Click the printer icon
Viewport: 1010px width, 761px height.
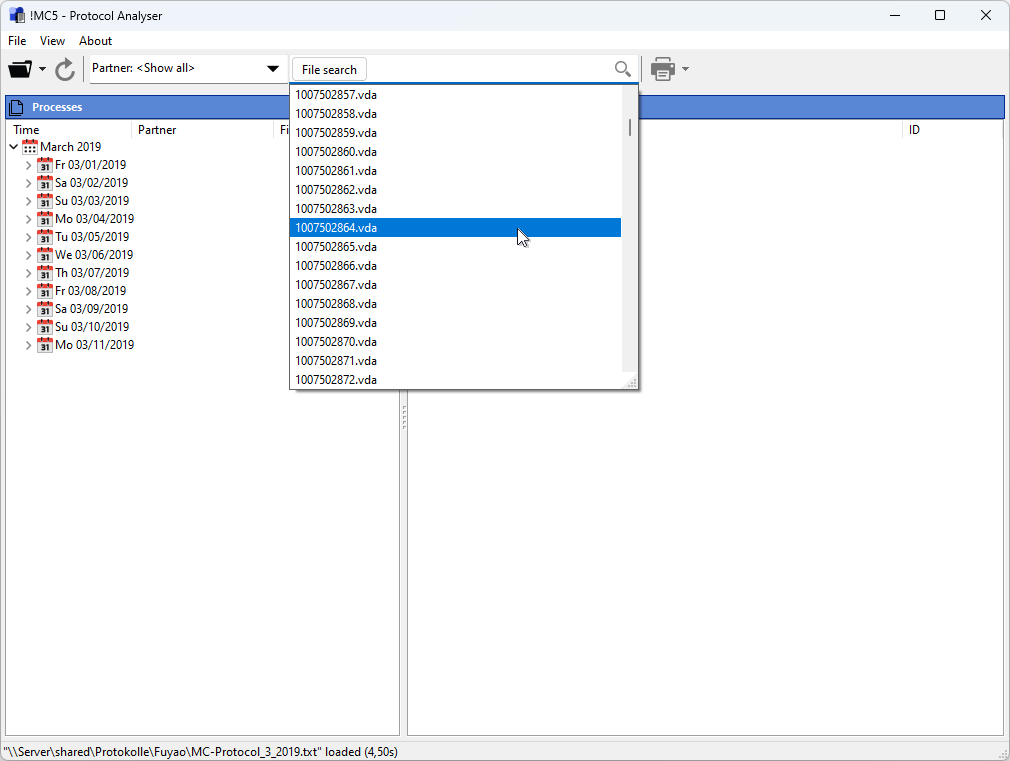[663, 69]
